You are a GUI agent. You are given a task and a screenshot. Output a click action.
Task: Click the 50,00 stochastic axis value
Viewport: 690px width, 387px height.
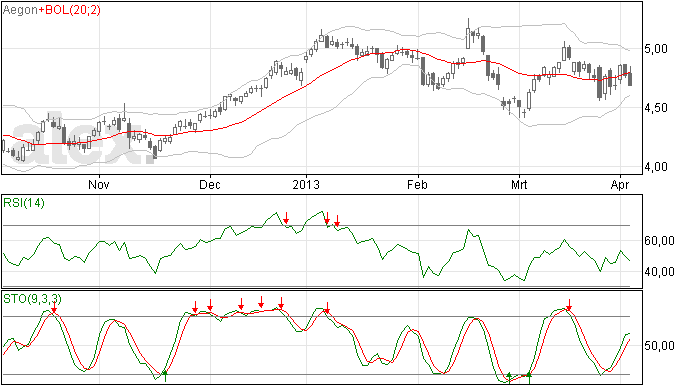[660, 346]
